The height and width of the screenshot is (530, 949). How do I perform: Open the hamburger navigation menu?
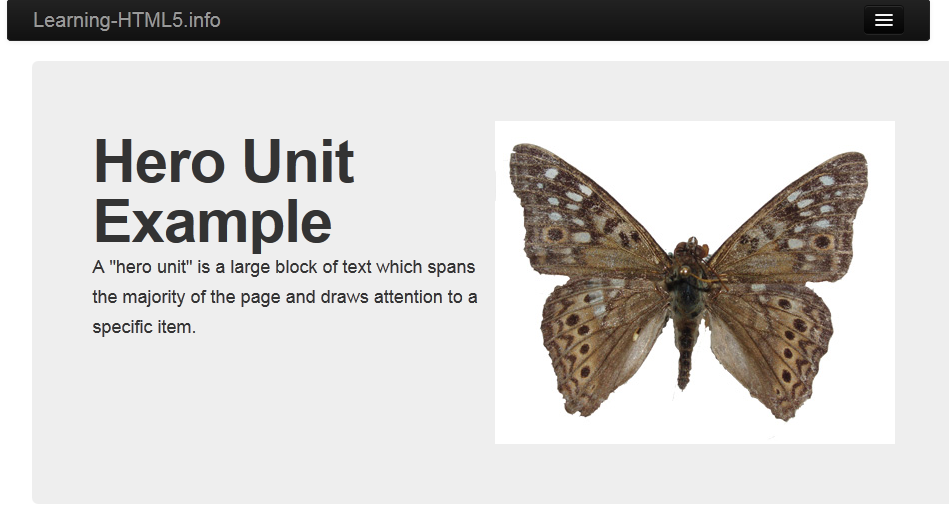883,20
